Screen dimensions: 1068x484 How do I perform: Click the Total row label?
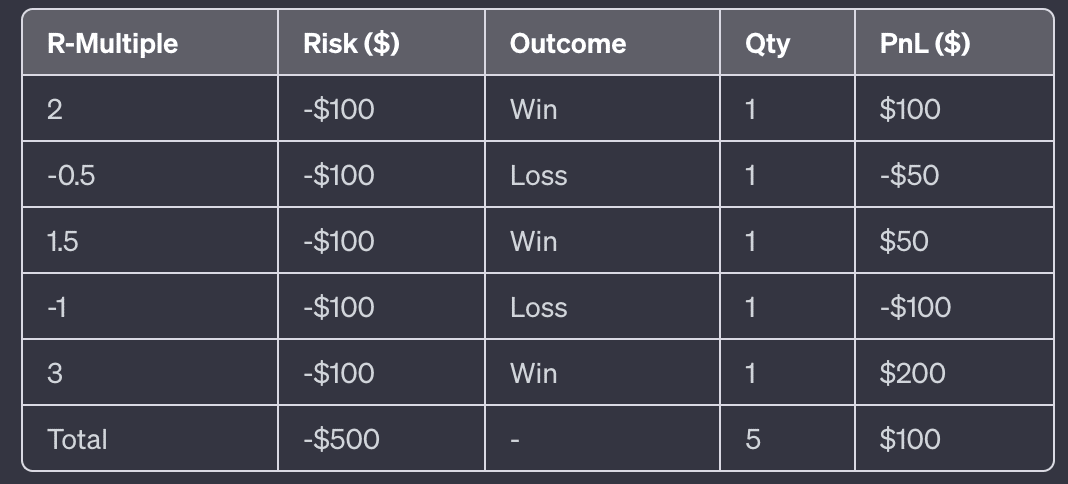(x=77, y=439)
